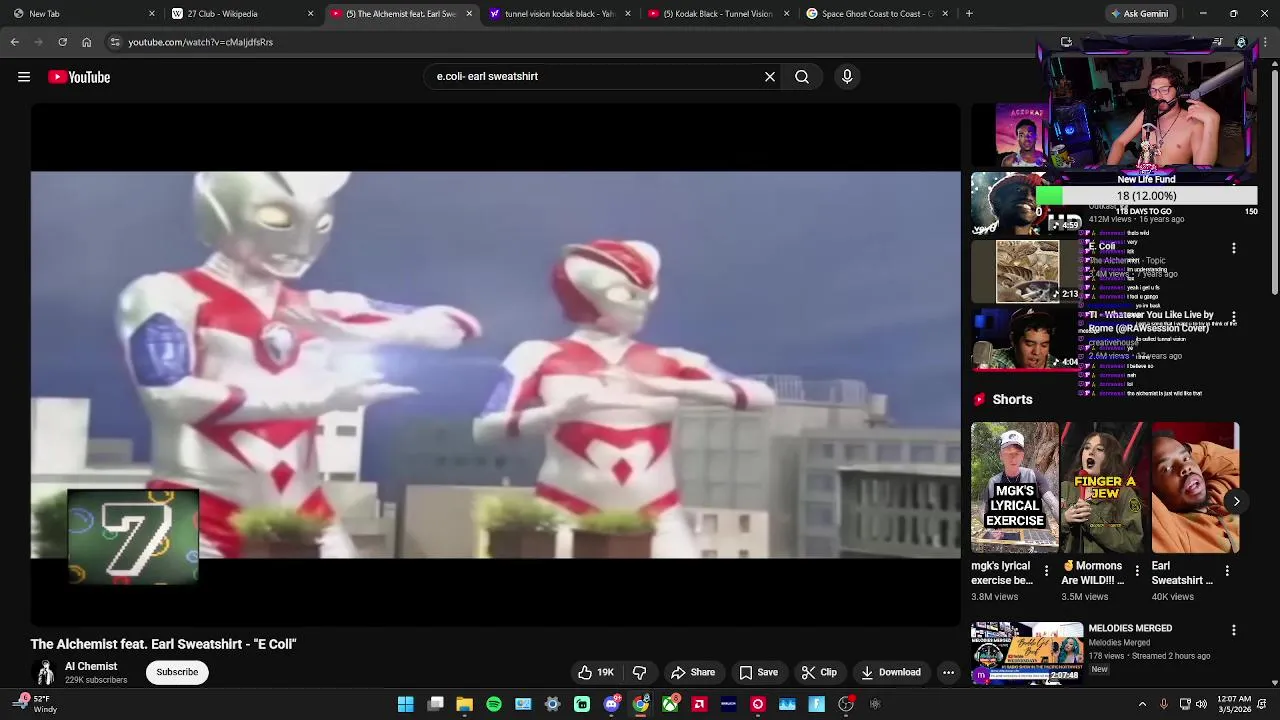Open a new browser tab with plus

[969, 14]
